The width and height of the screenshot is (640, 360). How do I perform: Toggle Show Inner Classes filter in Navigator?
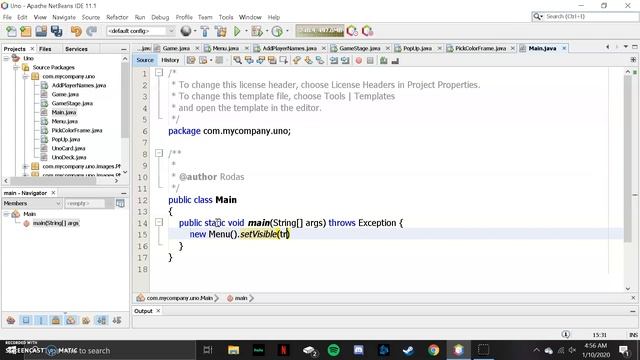(71, 320)
